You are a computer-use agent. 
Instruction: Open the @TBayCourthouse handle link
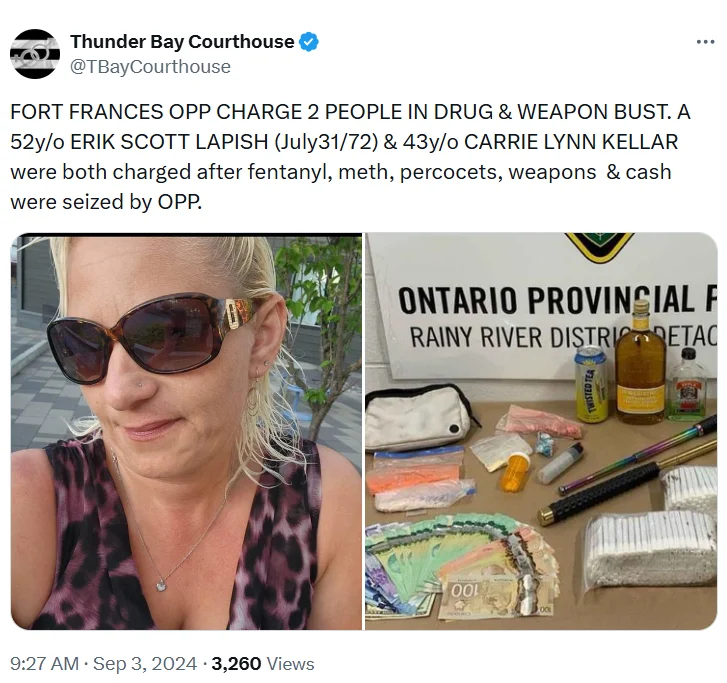[150, 67]
